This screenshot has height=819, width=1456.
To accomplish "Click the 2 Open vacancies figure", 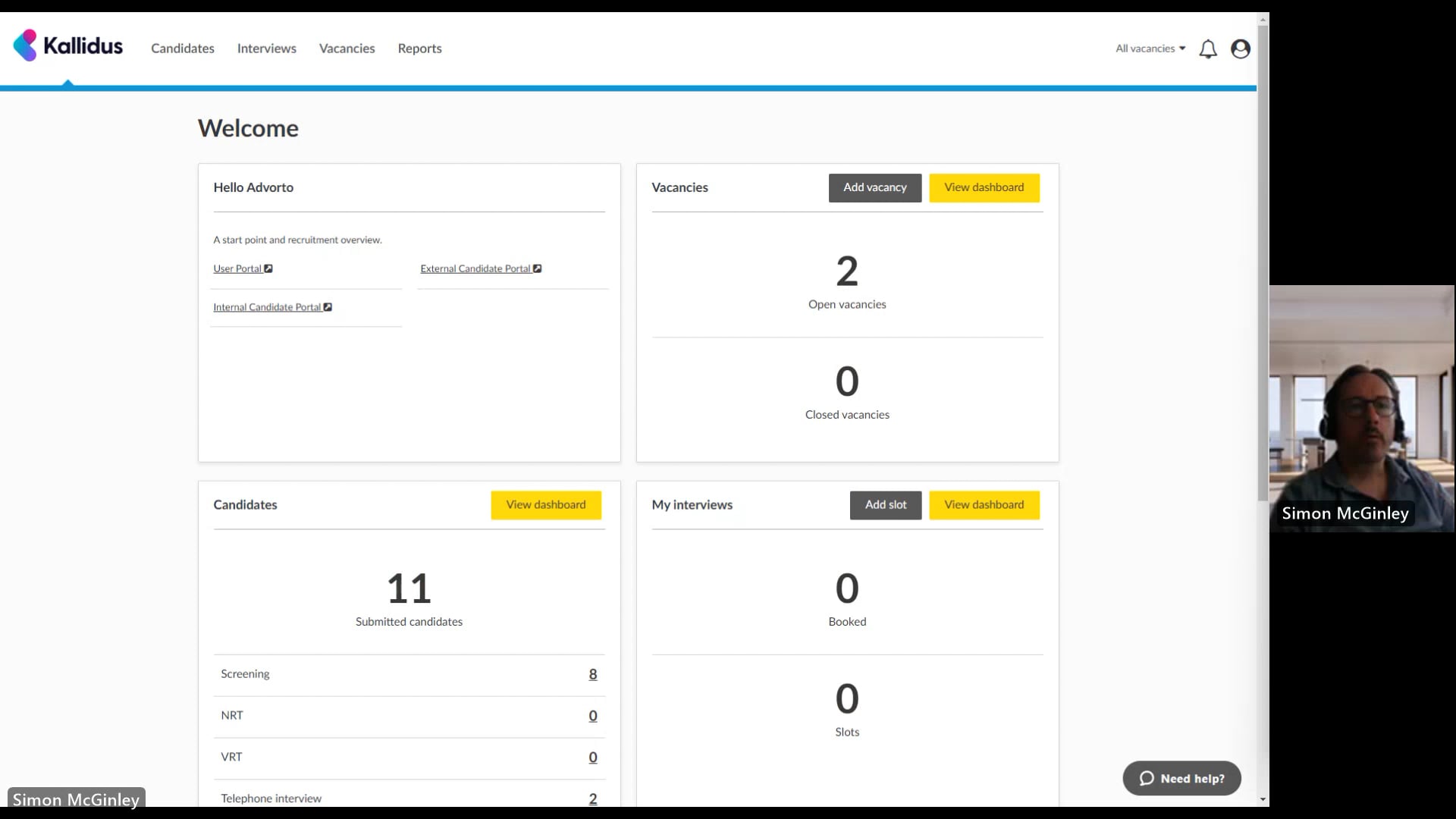I will [847, 271].
